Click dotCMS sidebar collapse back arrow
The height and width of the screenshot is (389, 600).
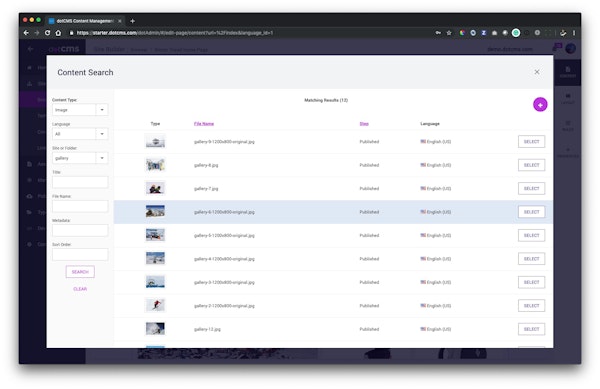pos(30,49)
